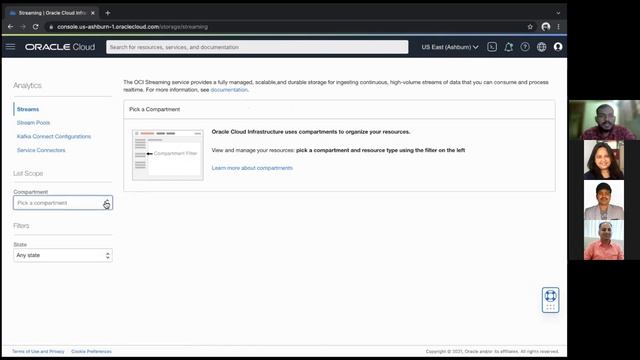Open the documentation link
The width and height of the screenshot is (640, 360).
[229, 90]
